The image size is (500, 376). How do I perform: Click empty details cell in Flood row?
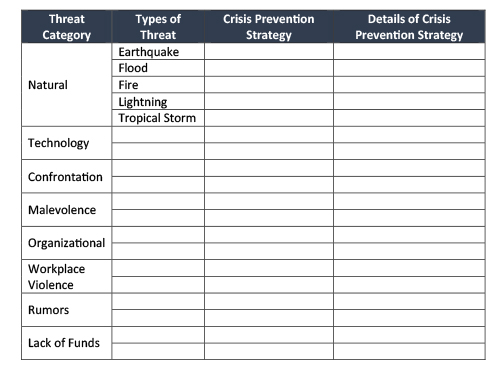[x=409, y=68]
